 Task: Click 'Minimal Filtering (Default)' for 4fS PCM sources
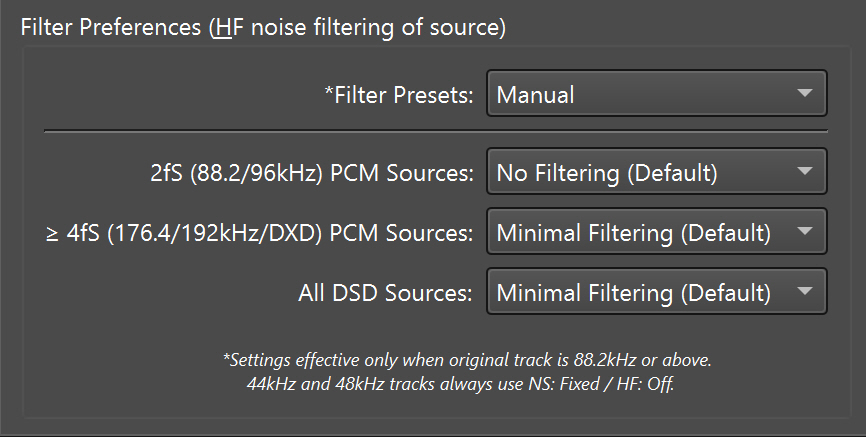(634, 233)
